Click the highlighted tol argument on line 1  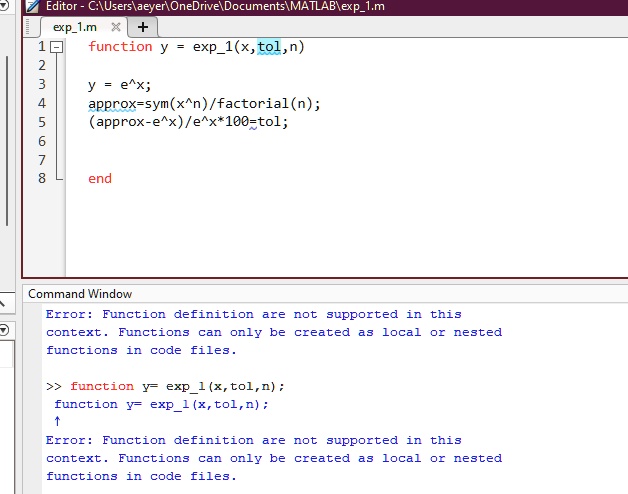[x=269, y=47]
